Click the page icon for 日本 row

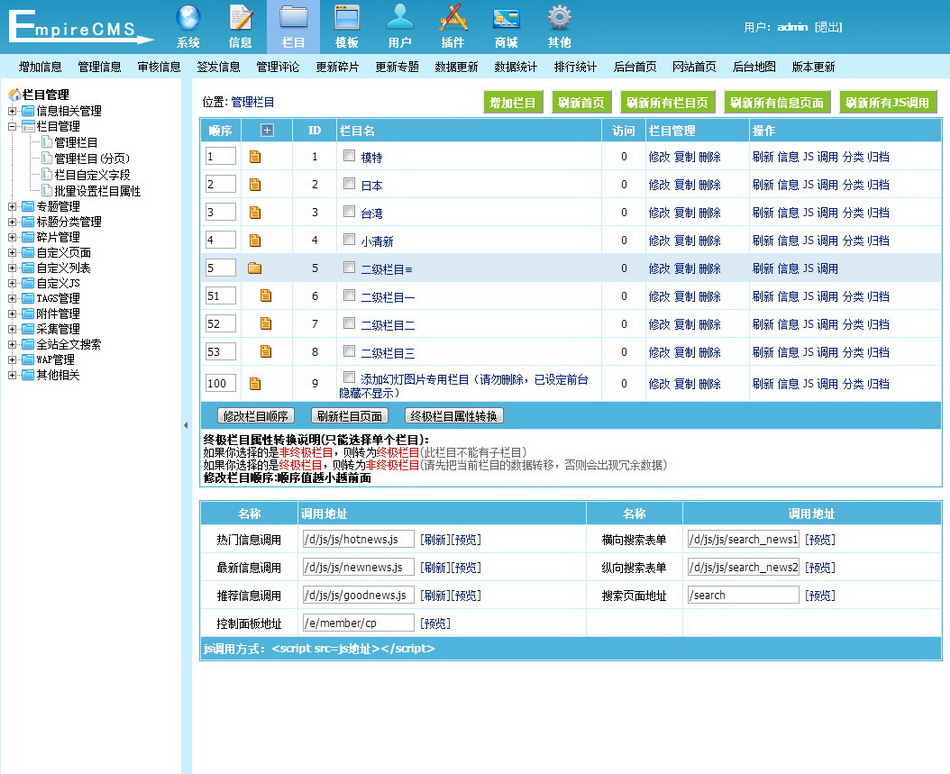coord(255,185)
